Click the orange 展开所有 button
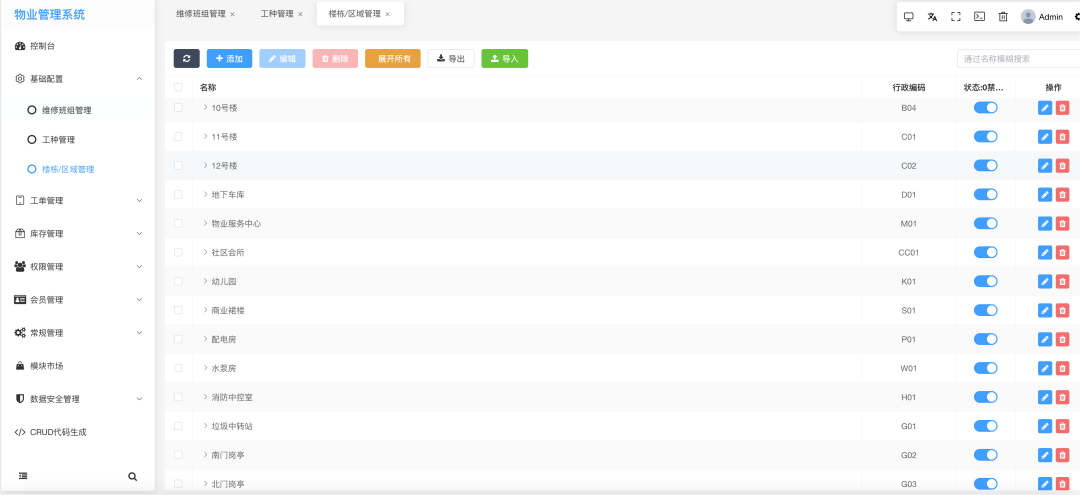Viewport: 1080px width, 495px height. 393,59
